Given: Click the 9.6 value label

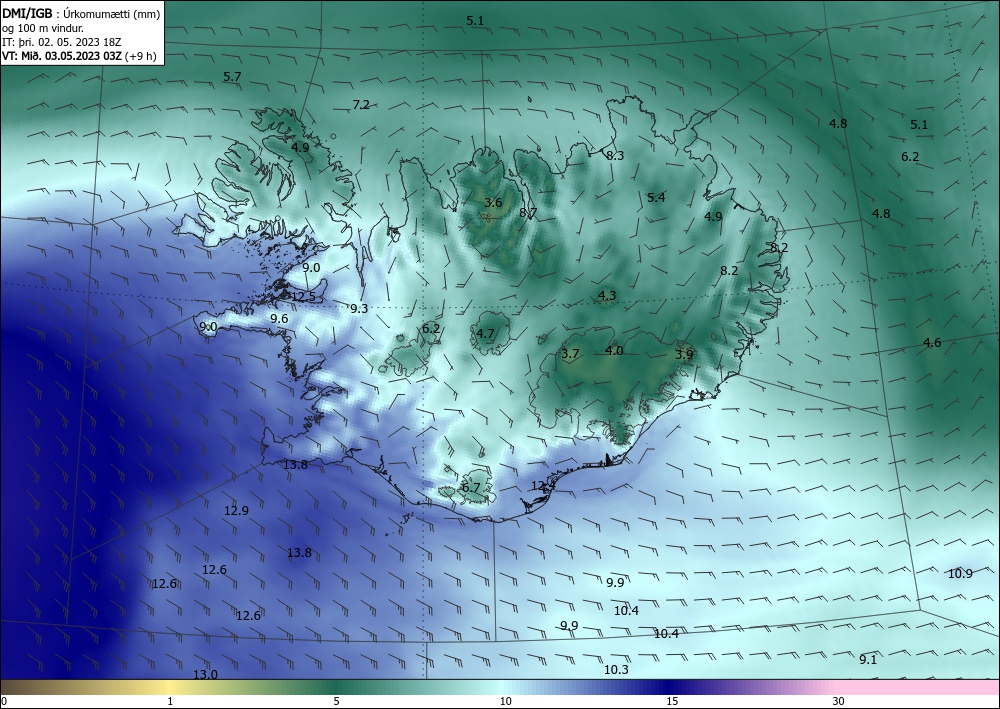Looking at the screenshot, I should (x=279, y=319).
